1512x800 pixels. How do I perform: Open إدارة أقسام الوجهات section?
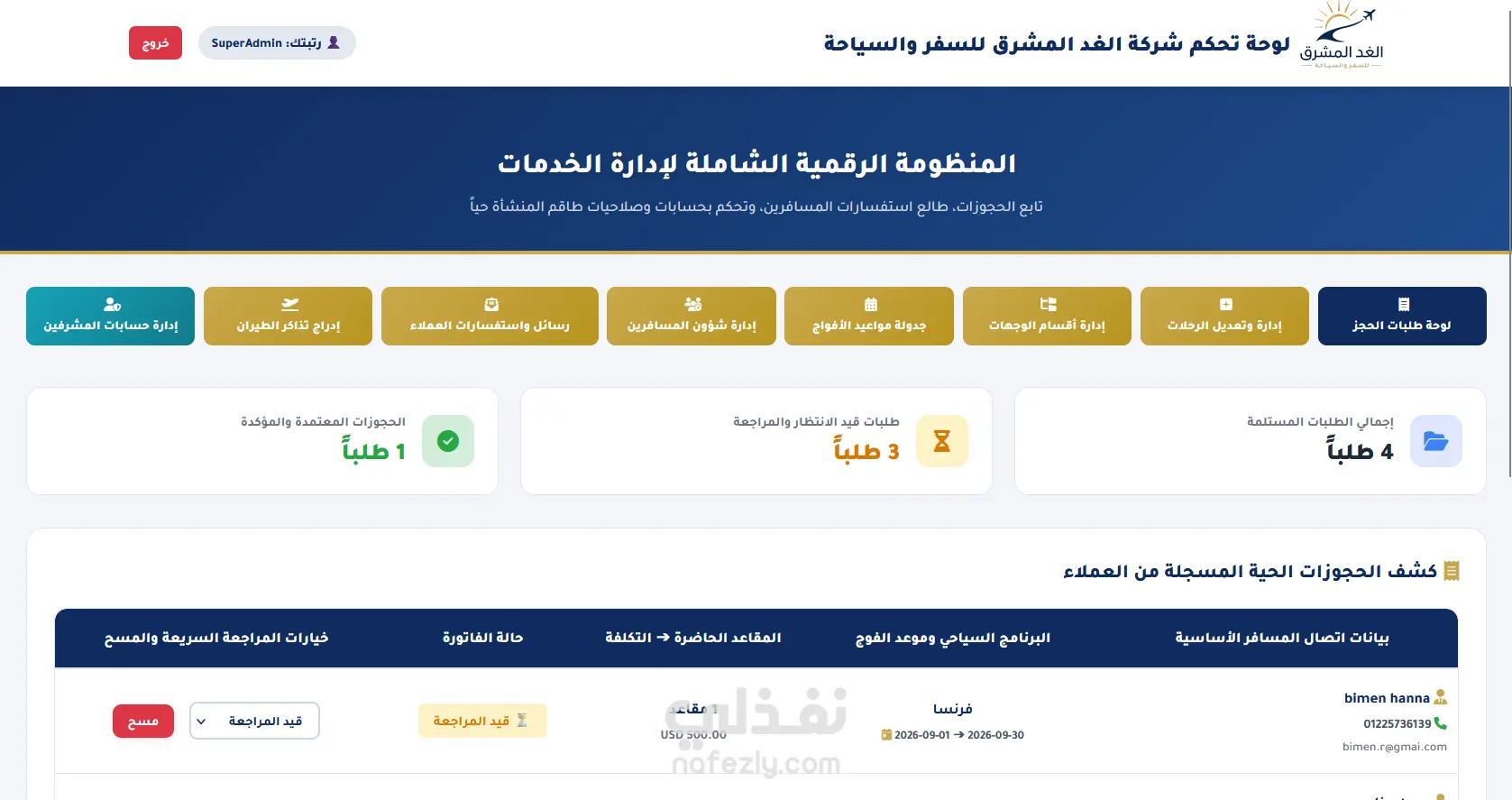pos(1047,316)
